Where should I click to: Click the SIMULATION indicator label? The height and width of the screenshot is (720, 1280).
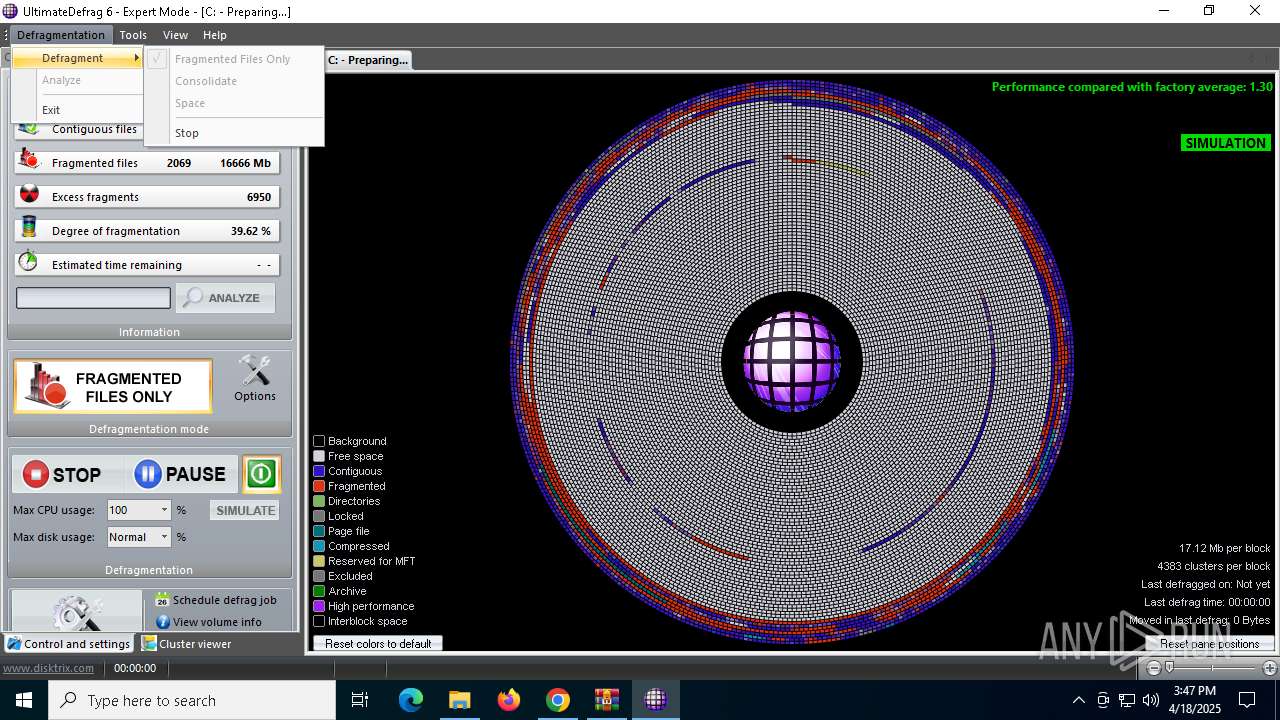pyautogui.click(x=1225, y=143)
